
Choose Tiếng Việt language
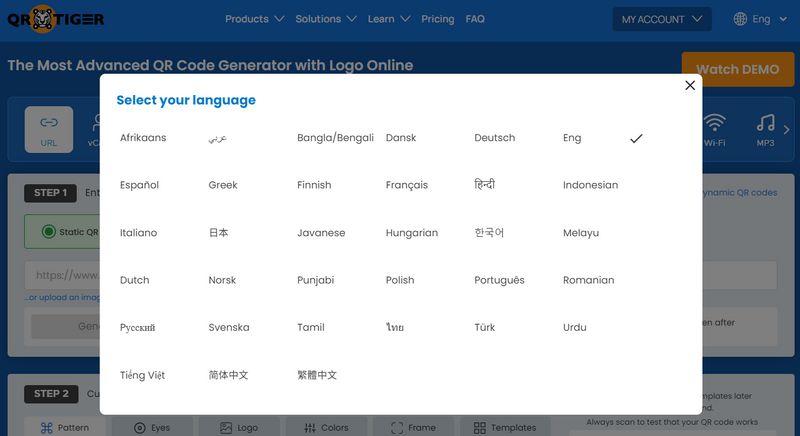coord(142,375)
